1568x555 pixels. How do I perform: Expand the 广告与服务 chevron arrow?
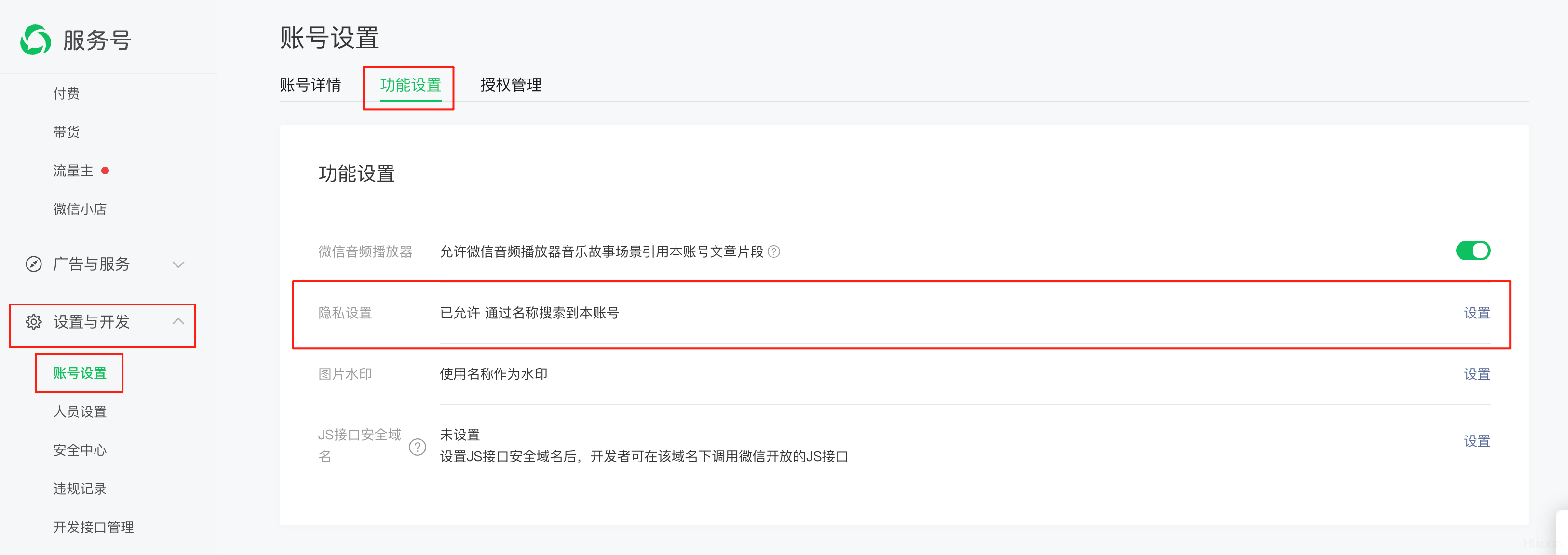[178, 264]
